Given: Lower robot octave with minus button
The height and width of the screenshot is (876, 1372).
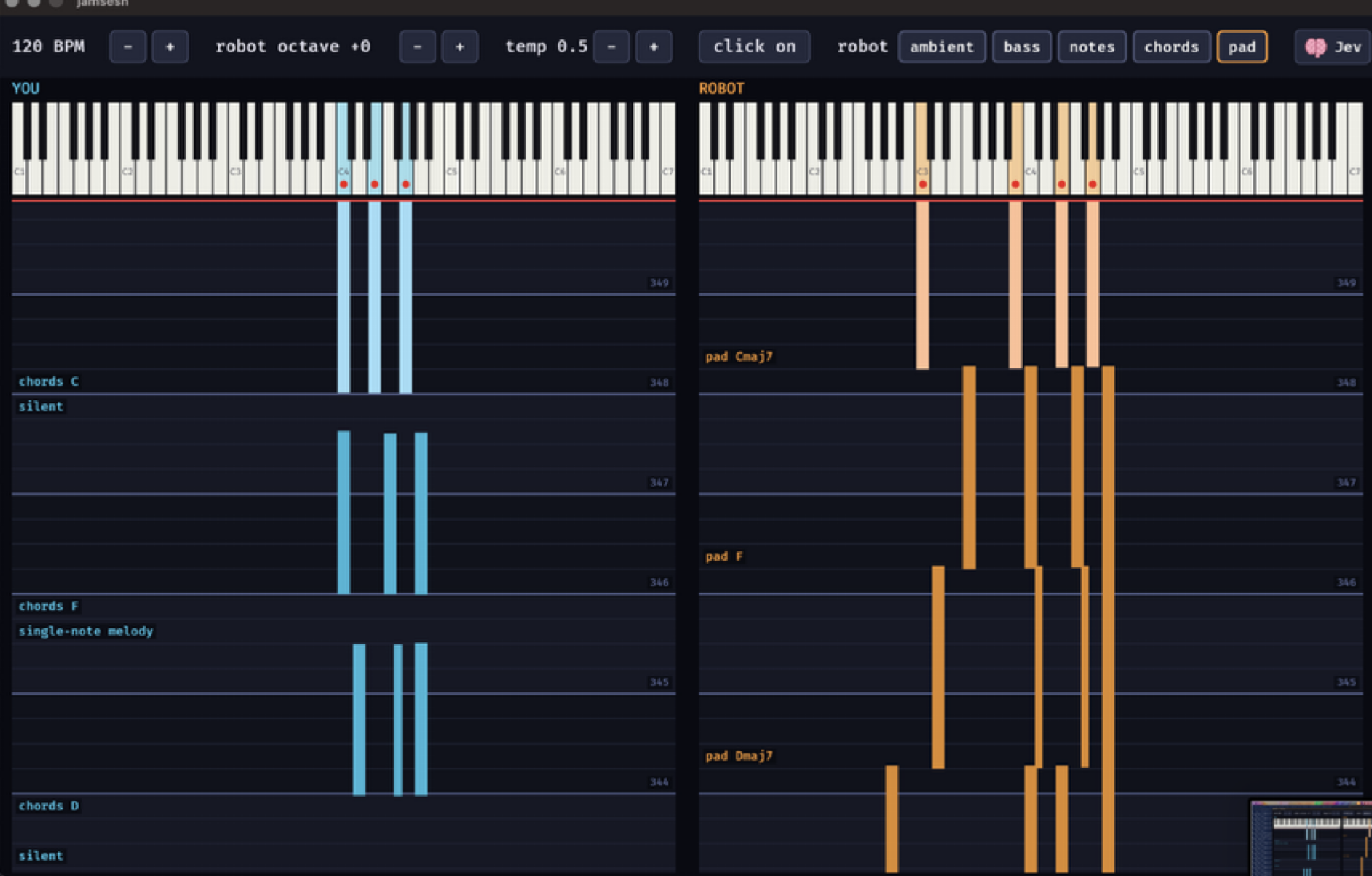Looking at the screenshot, I should pyautogui.click(x=417, y=47).
